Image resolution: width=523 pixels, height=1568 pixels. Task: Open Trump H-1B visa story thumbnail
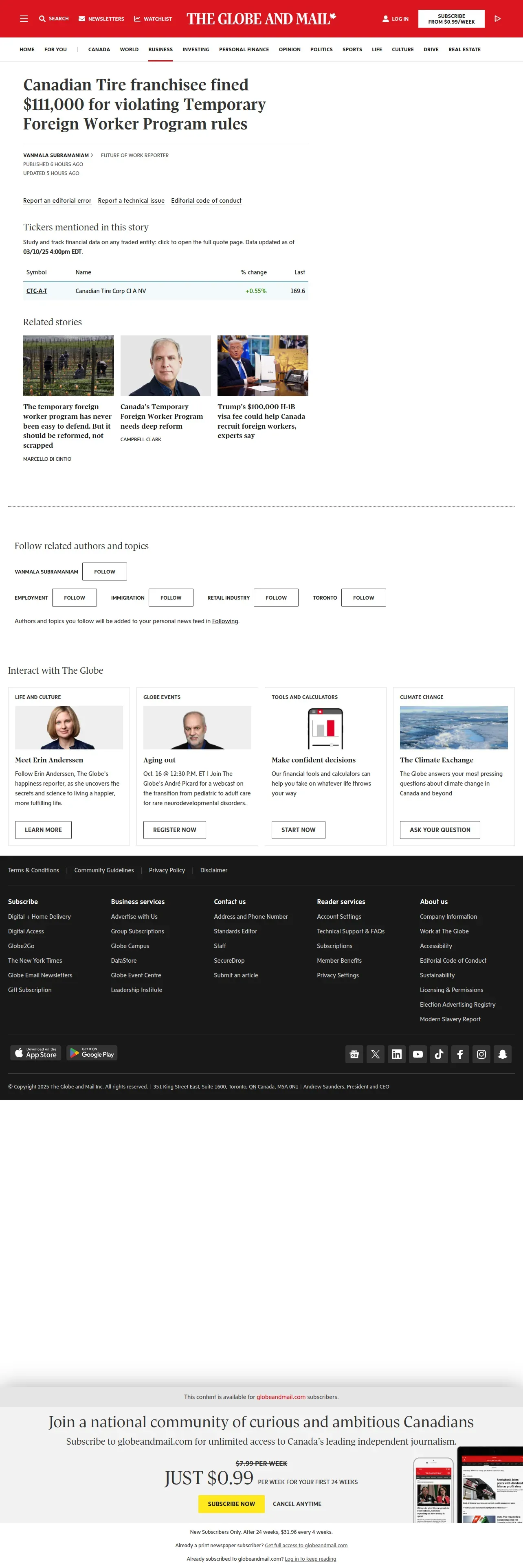(x=263, y=366)
